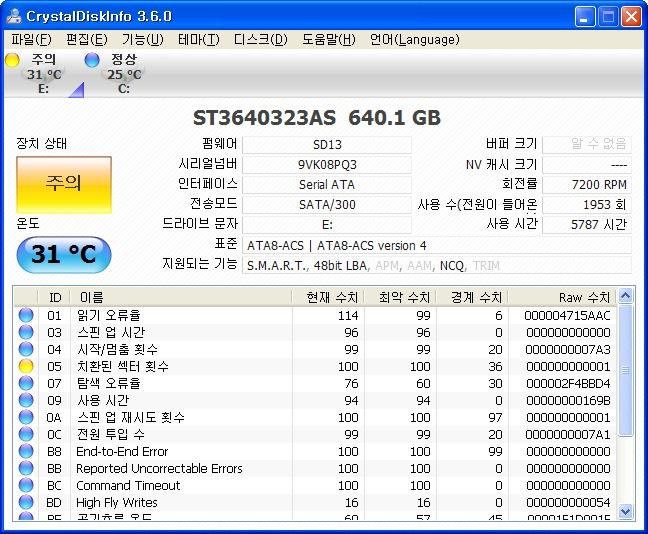This screenshot has width=648, height=534.
Task: Click the blue status icon for ID 01
Action: [x=26, y=315]
